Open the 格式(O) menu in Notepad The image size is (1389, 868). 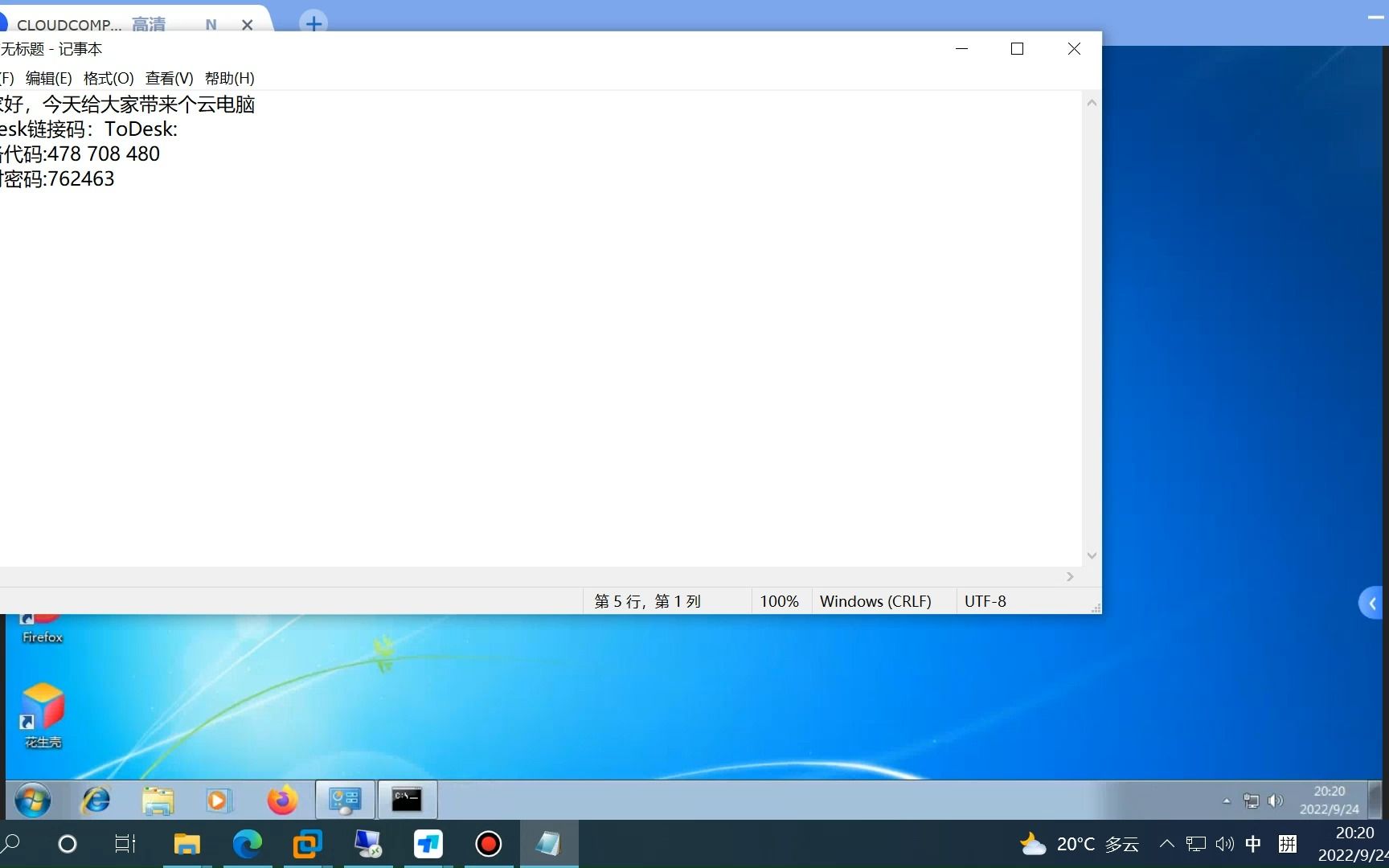(109, 78)
